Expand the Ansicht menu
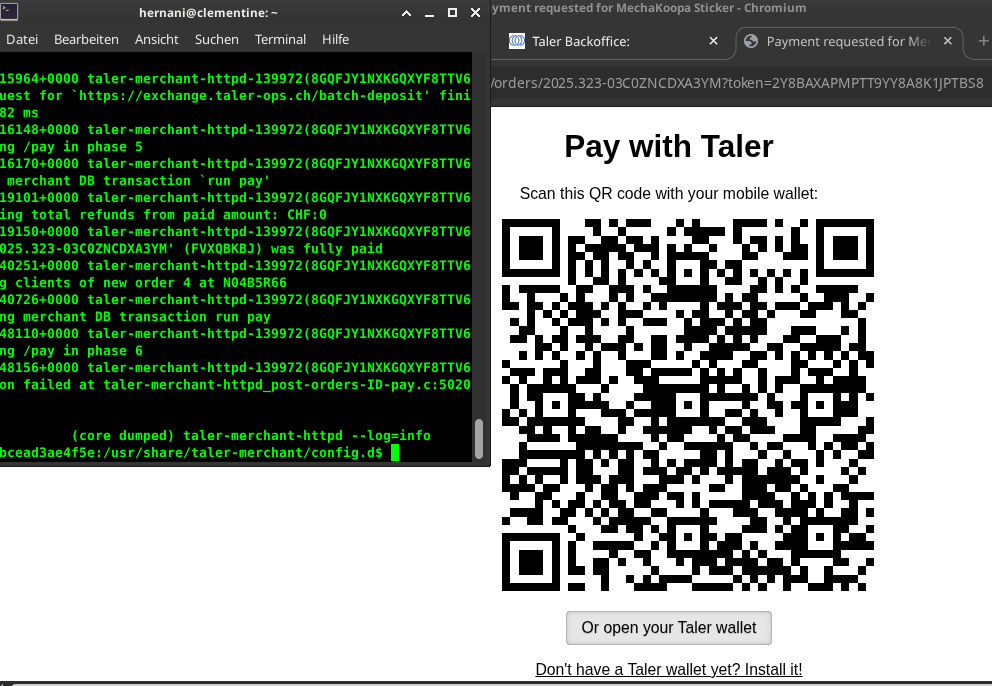 [x=156, y=39]
